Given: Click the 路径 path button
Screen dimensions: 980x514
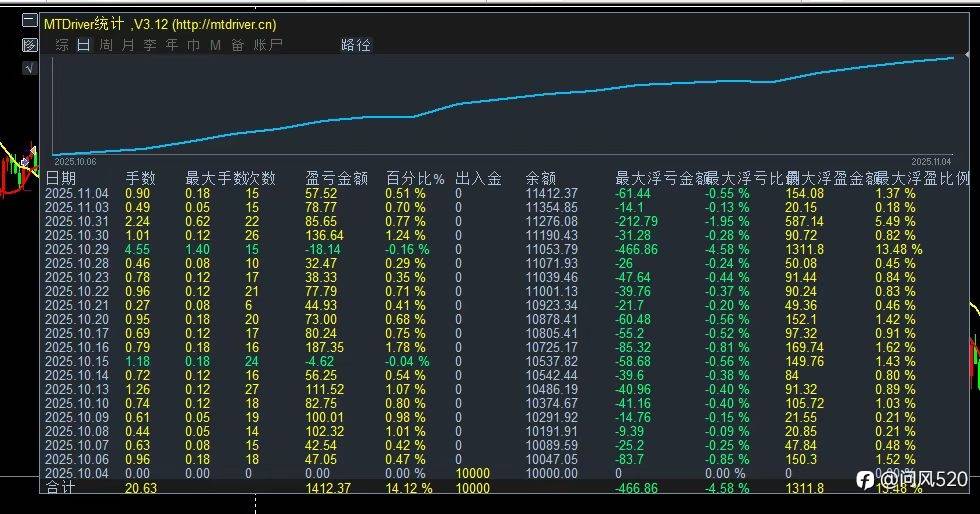Looking at the screenshot, I should pyautogui.click(x=356, y=45).
